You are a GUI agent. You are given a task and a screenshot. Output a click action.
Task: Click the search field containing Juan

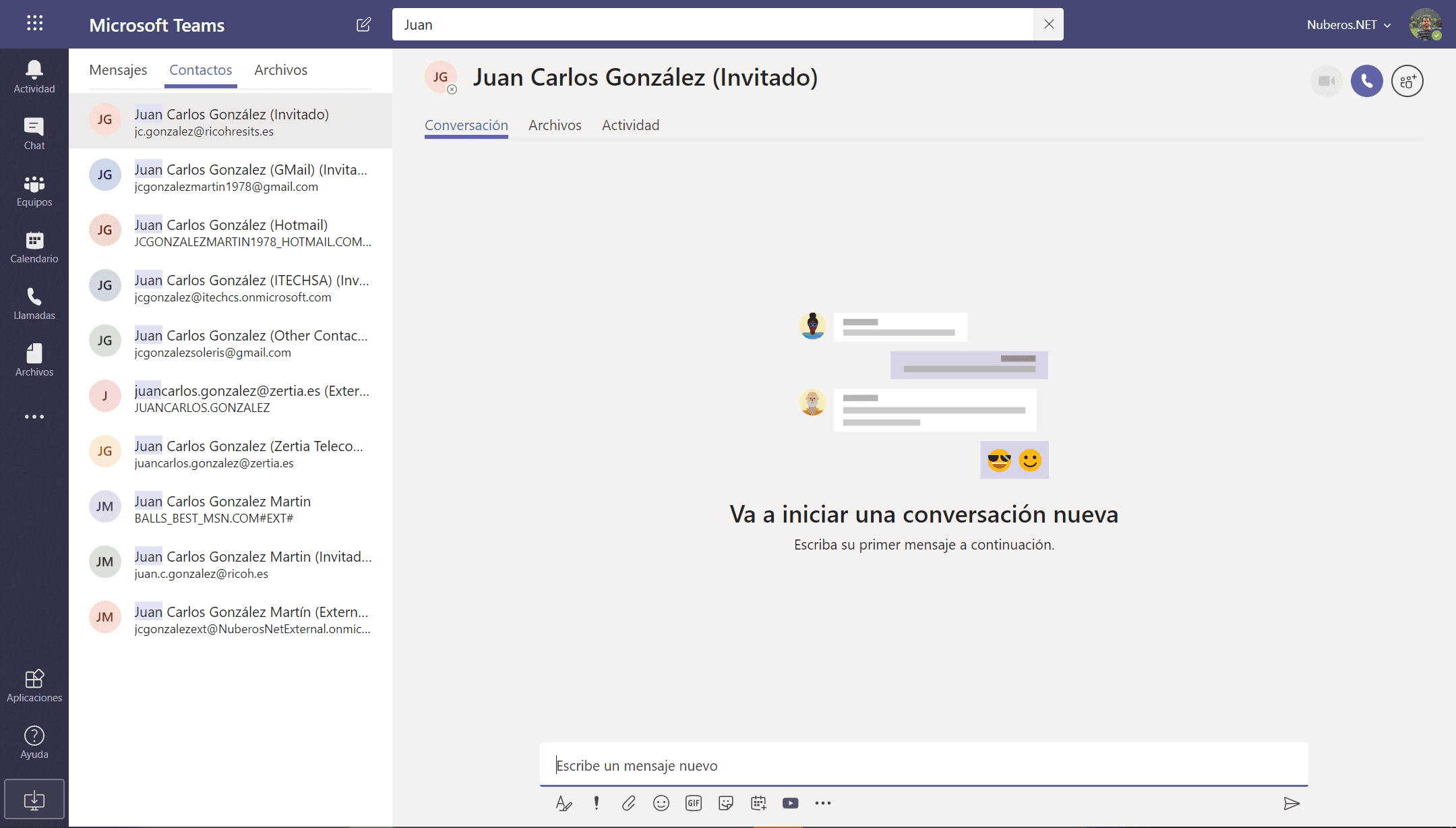pyautogui.click(x=712, y=24)
